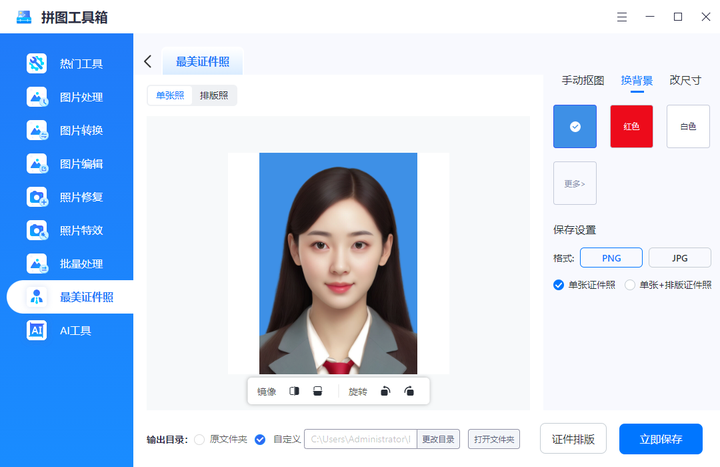Open the hamburger menu in title bar
The image size is (720, 467).
click(x=622, y=17)
